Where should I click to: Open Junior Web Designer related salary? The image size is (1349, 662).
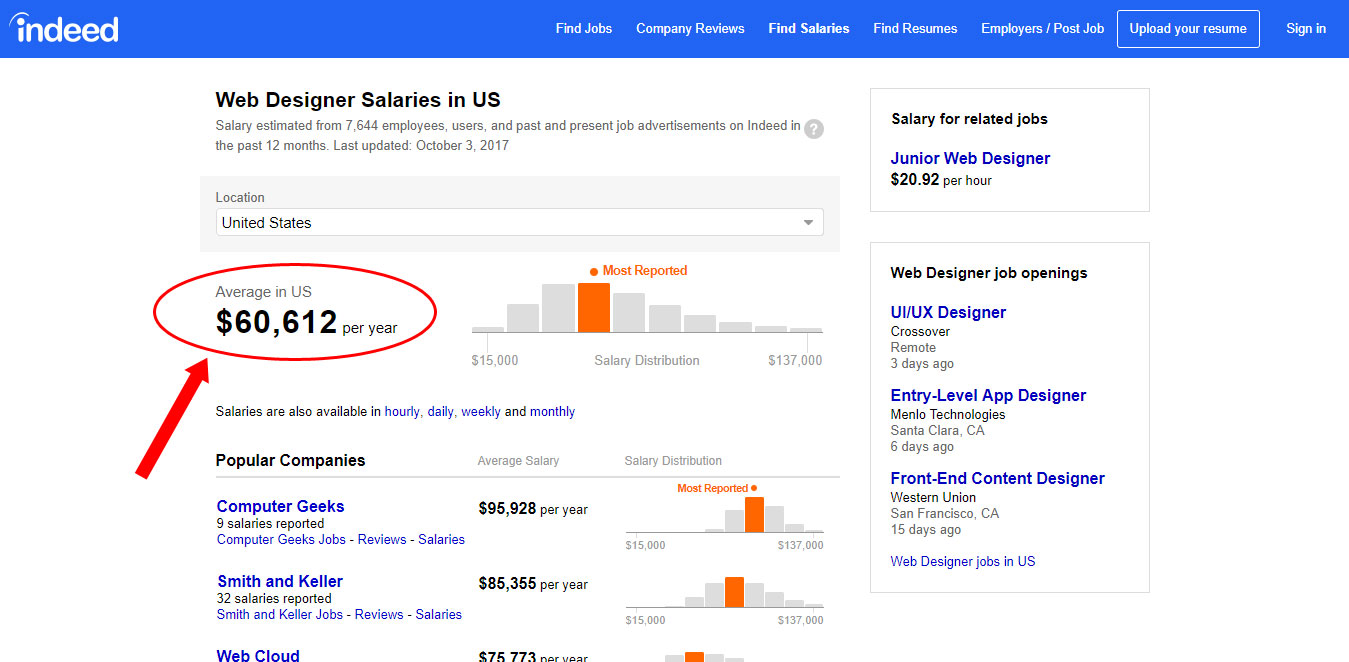[x=970, y=158]
